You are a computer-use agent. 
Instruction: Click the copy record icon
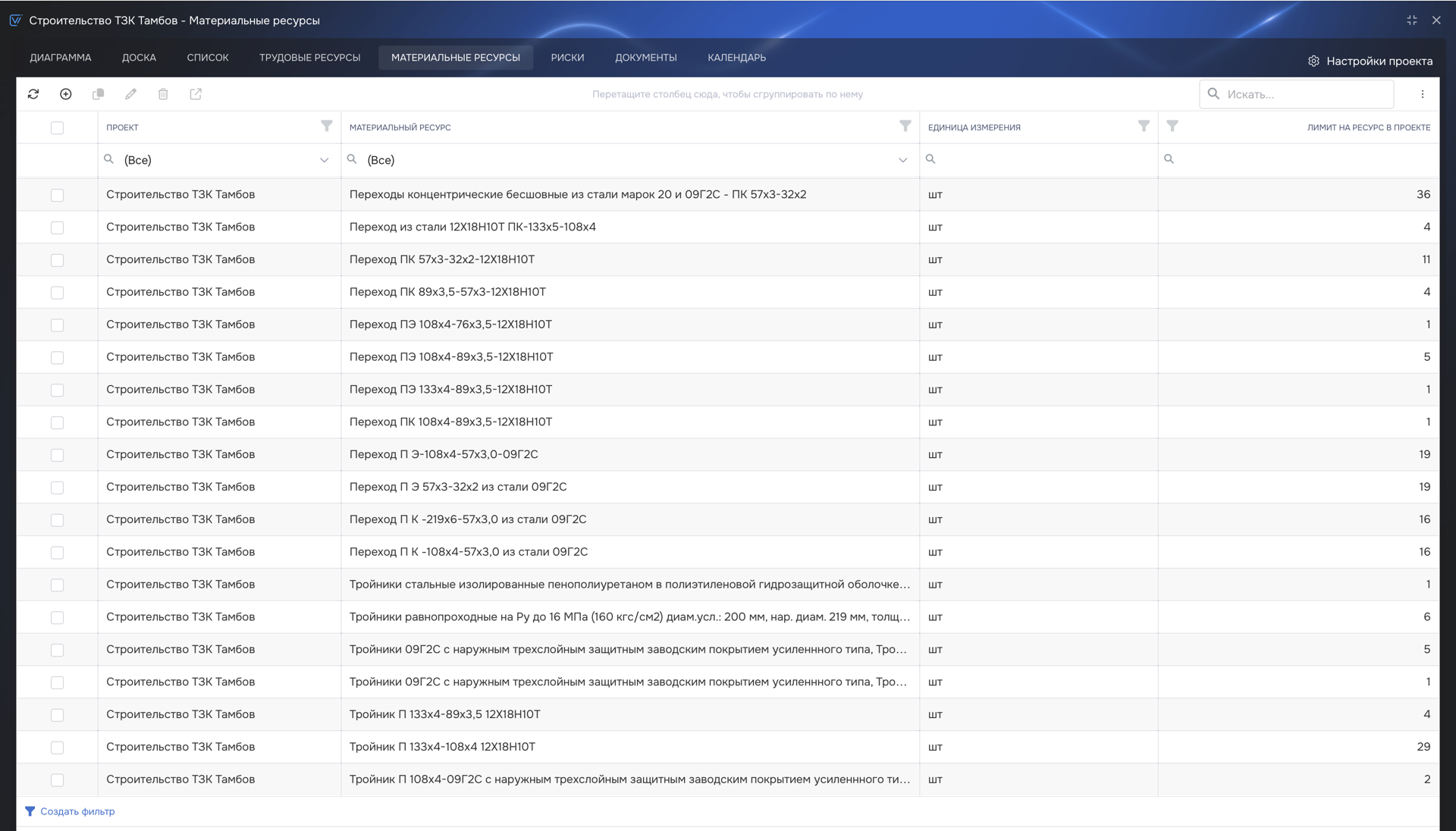pos(99,94)
